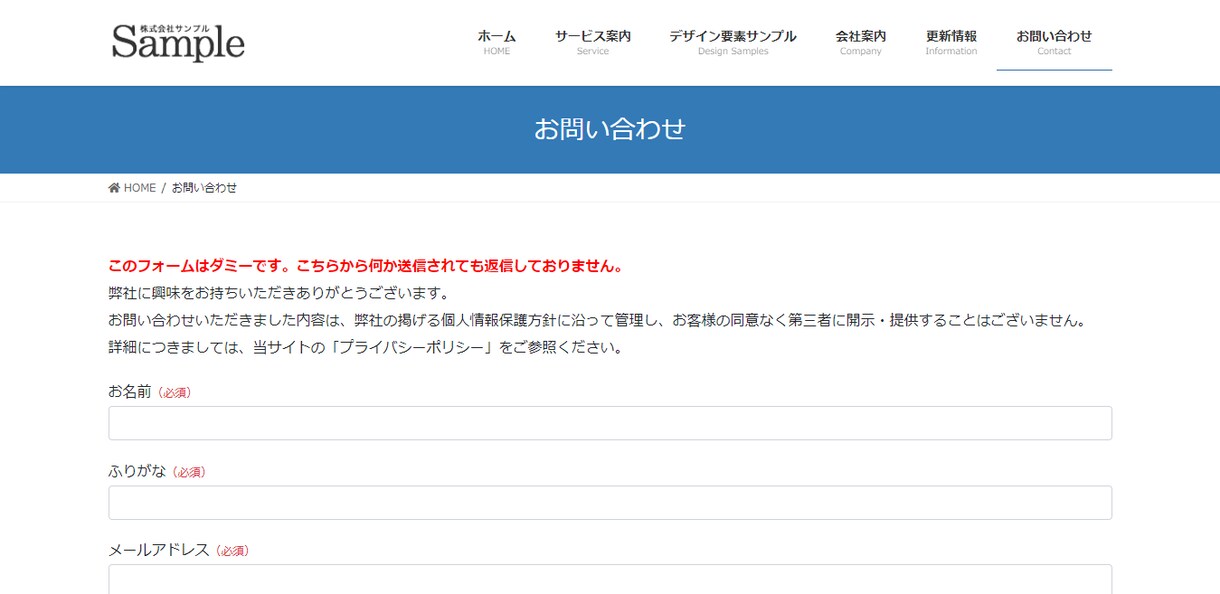Image resolution: width=1220 pixels, height=594 pixels.
Task: Click the HOME breadcrumb link
Action: (140, 188)
